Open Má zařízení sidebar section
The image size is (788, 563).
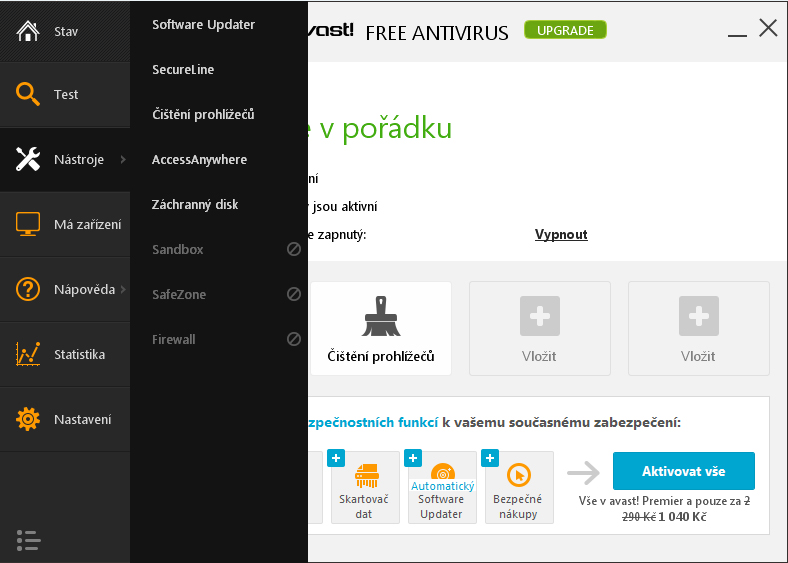pyautogui.click(x=65, y=224)
